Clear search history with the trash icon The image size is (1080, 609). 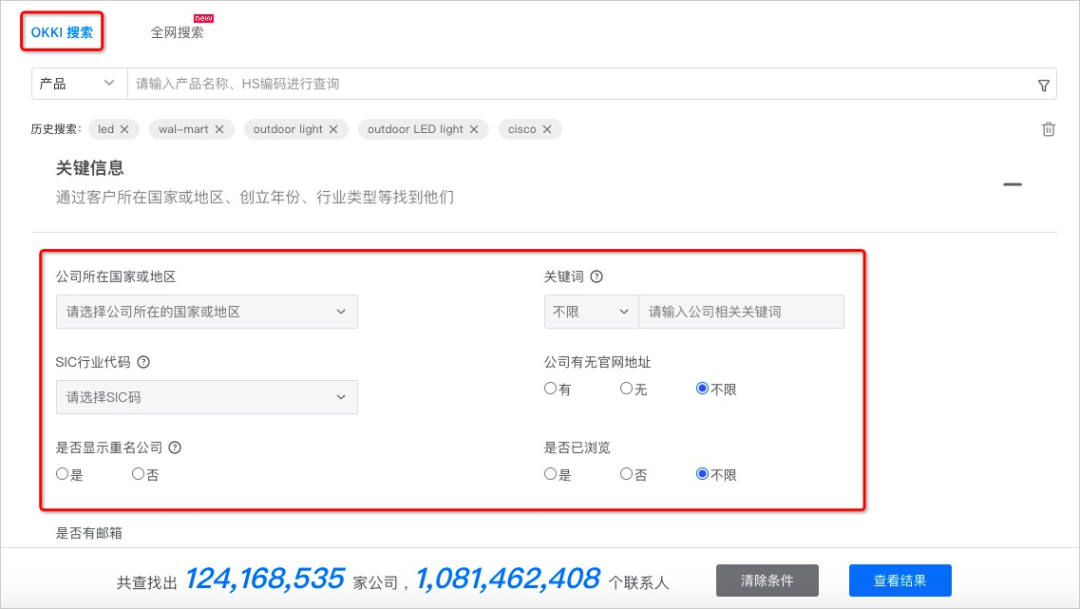tap(1048, 129)
